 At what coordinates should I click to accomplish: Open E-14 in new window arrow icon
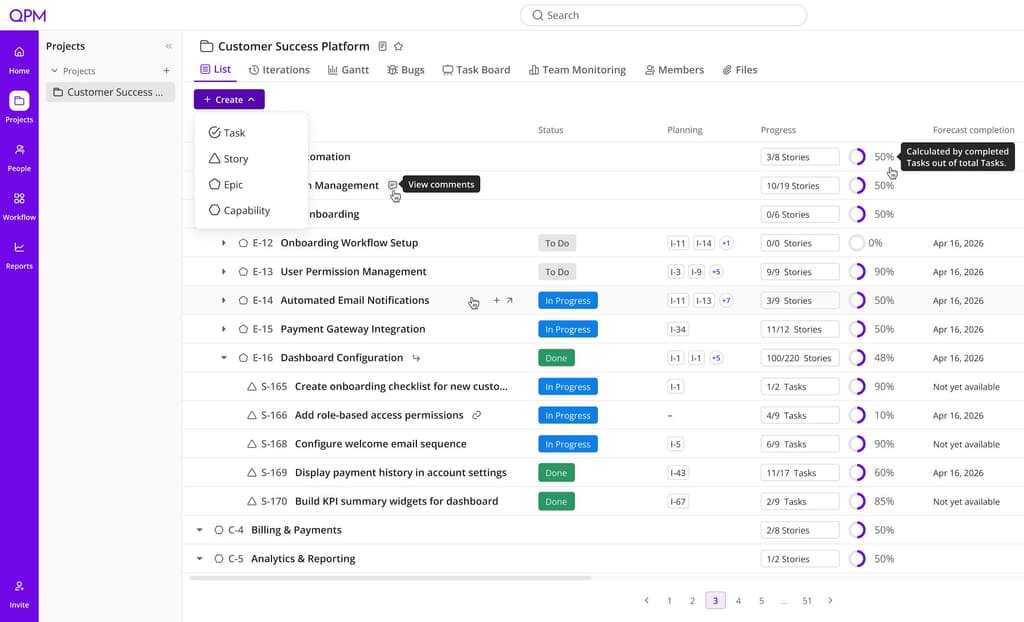click(509, 301)
